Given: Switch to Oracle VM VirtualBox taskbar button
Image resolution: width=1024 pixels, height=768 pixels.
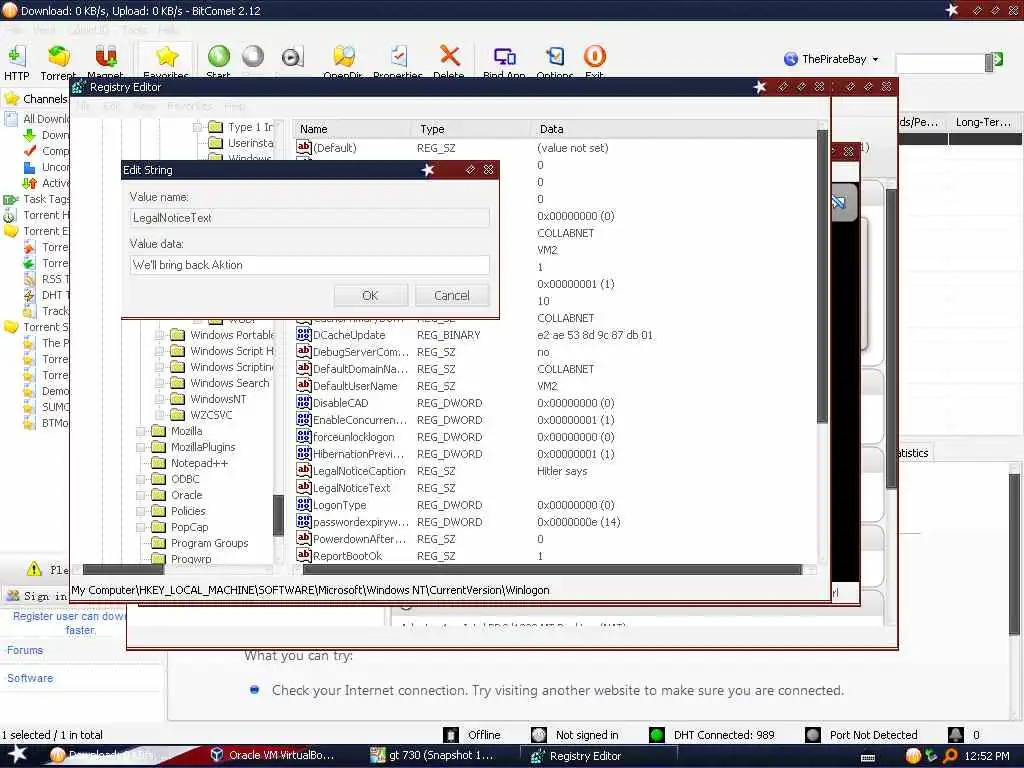Looking at the screenshot, I should click(272, 755).
